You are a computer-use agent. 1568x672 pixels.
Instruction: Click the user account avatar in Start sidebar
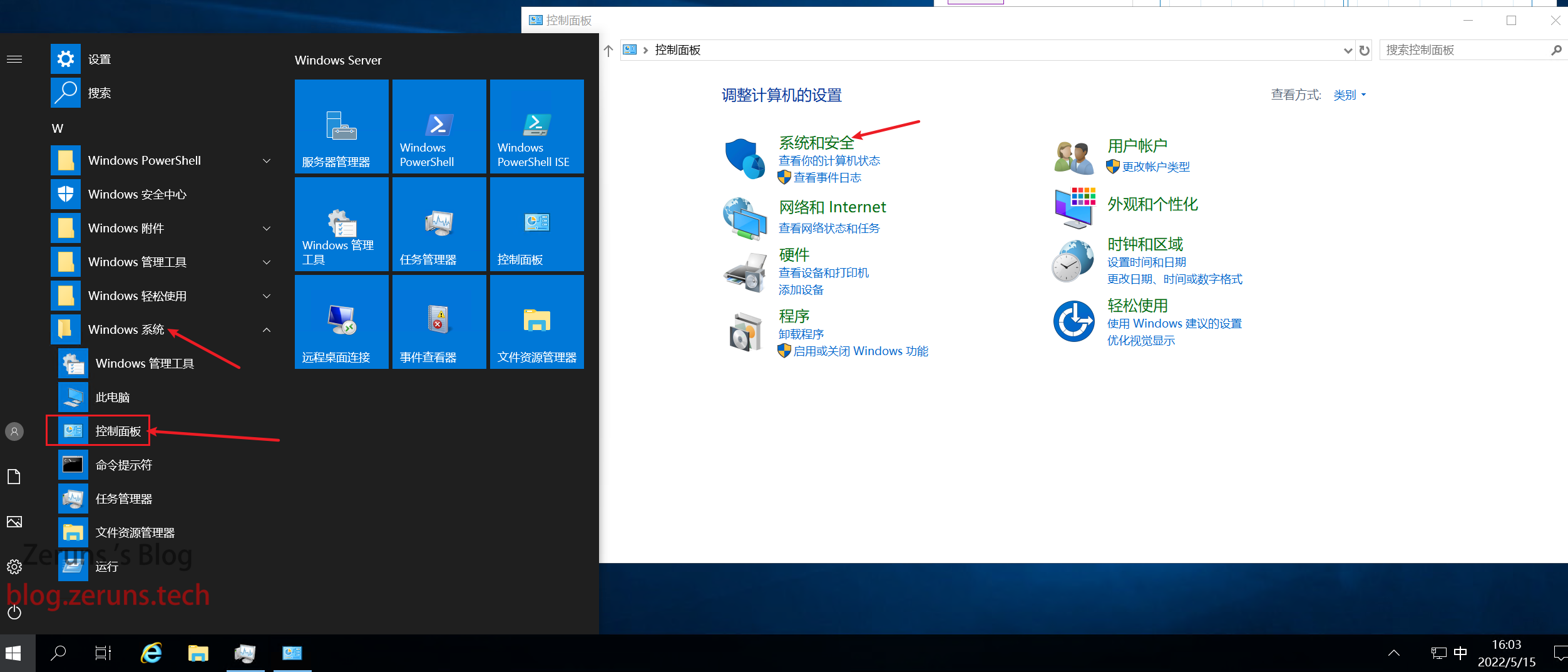point(14,432)
